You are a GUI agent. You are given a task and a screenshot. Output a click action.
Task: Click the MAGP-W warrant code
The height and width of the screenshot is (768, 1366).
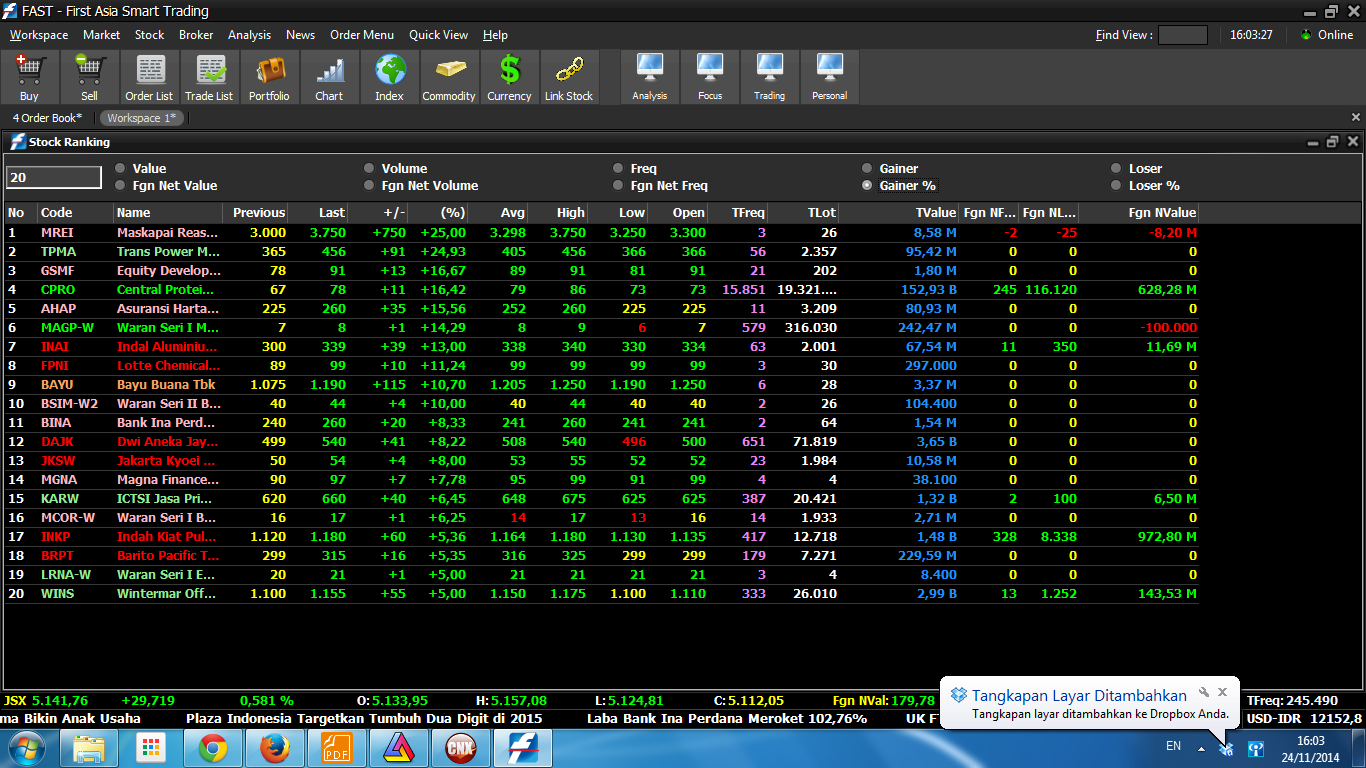[67, 327]
